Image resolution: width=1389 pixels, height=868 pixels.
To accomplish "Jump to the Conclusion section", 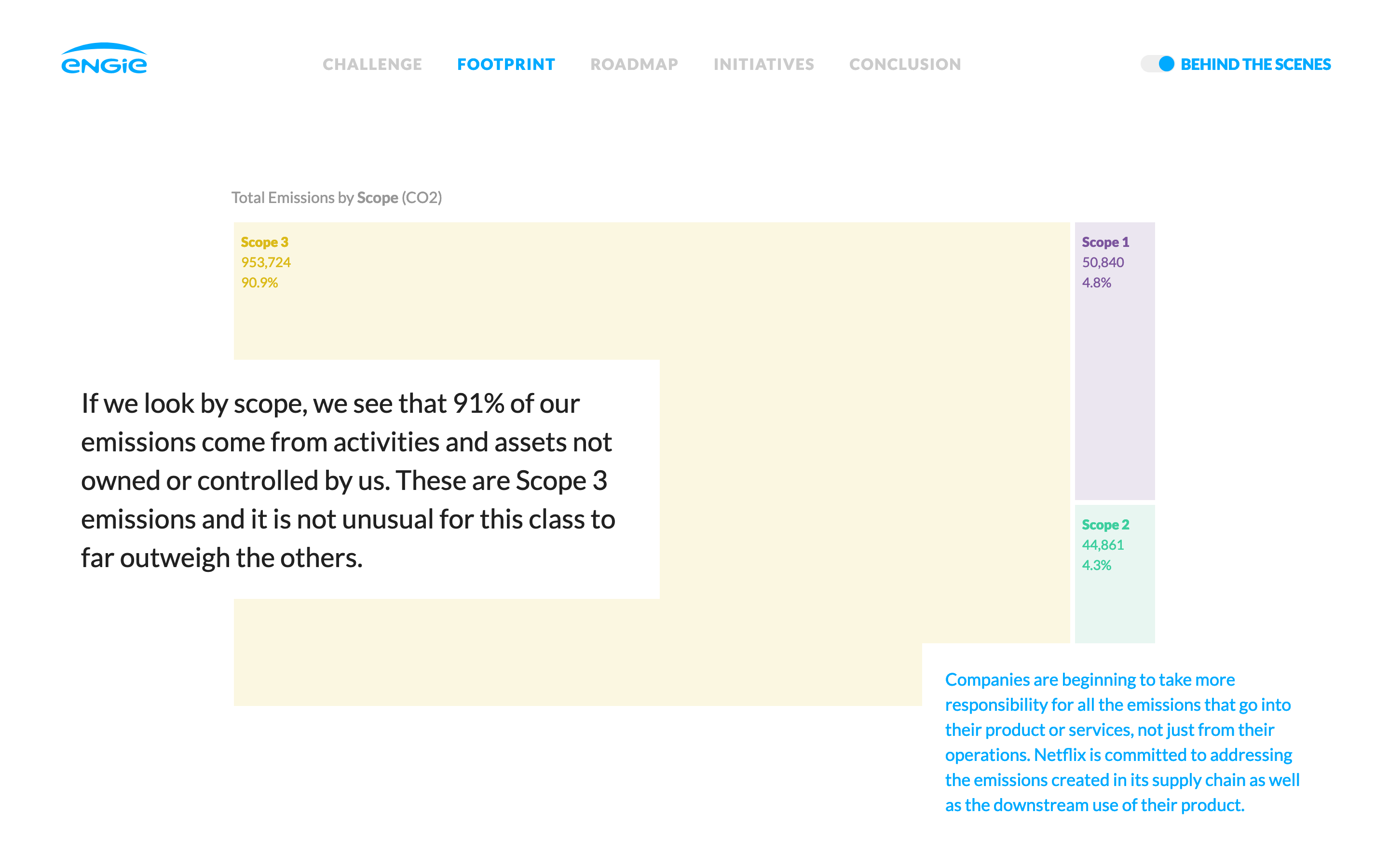I will pos(905,64).
